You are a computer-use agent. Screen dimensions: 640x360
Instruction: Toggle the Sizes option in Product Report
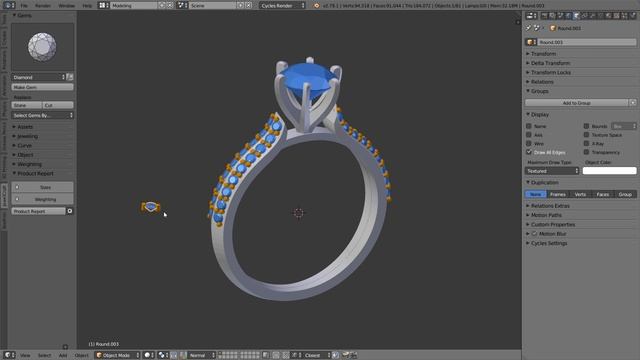pyautogui.click(x=42, y=187)
